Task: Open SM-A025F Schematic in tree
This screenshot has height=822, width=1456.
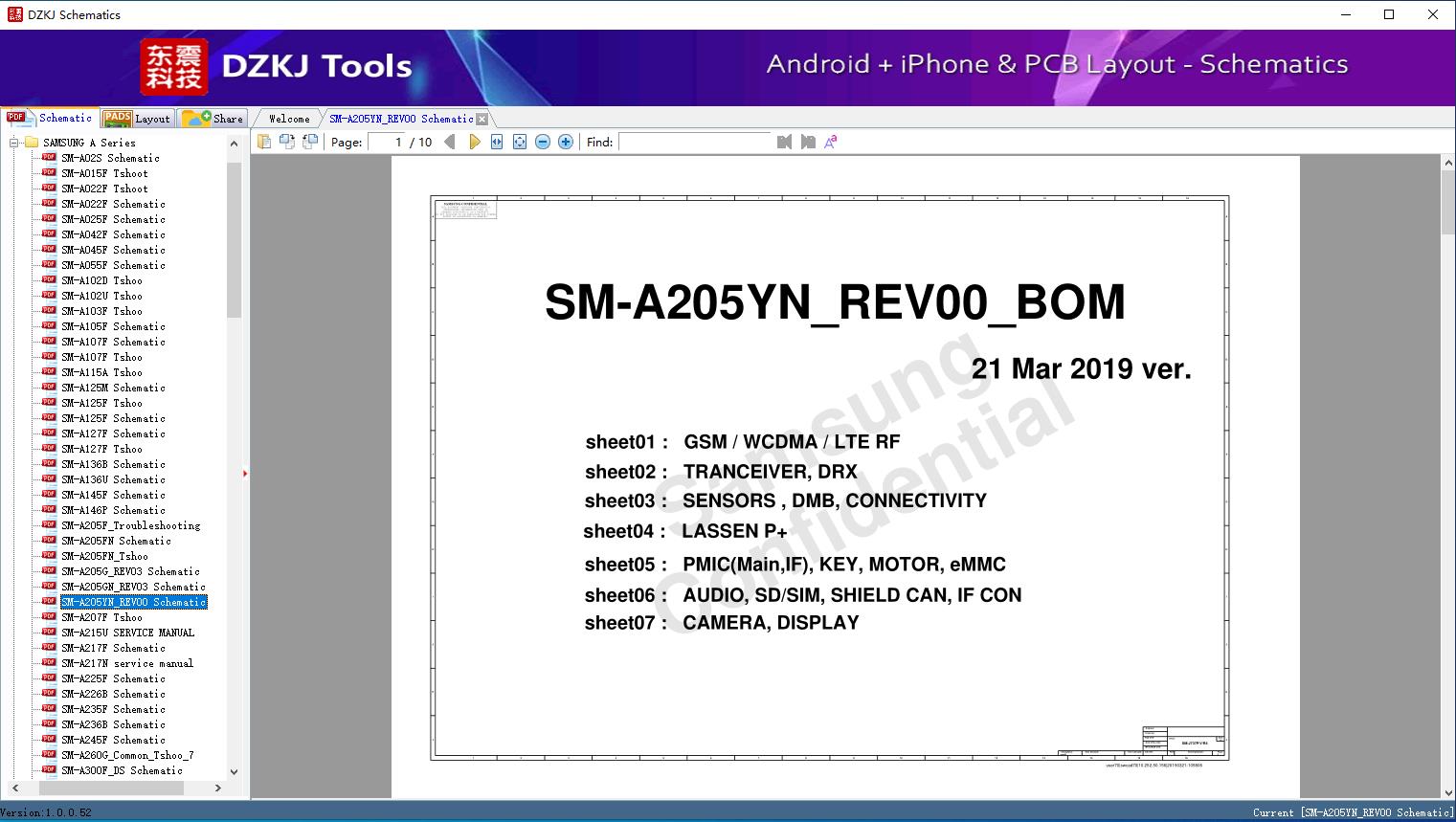Action: coord(114,219)
